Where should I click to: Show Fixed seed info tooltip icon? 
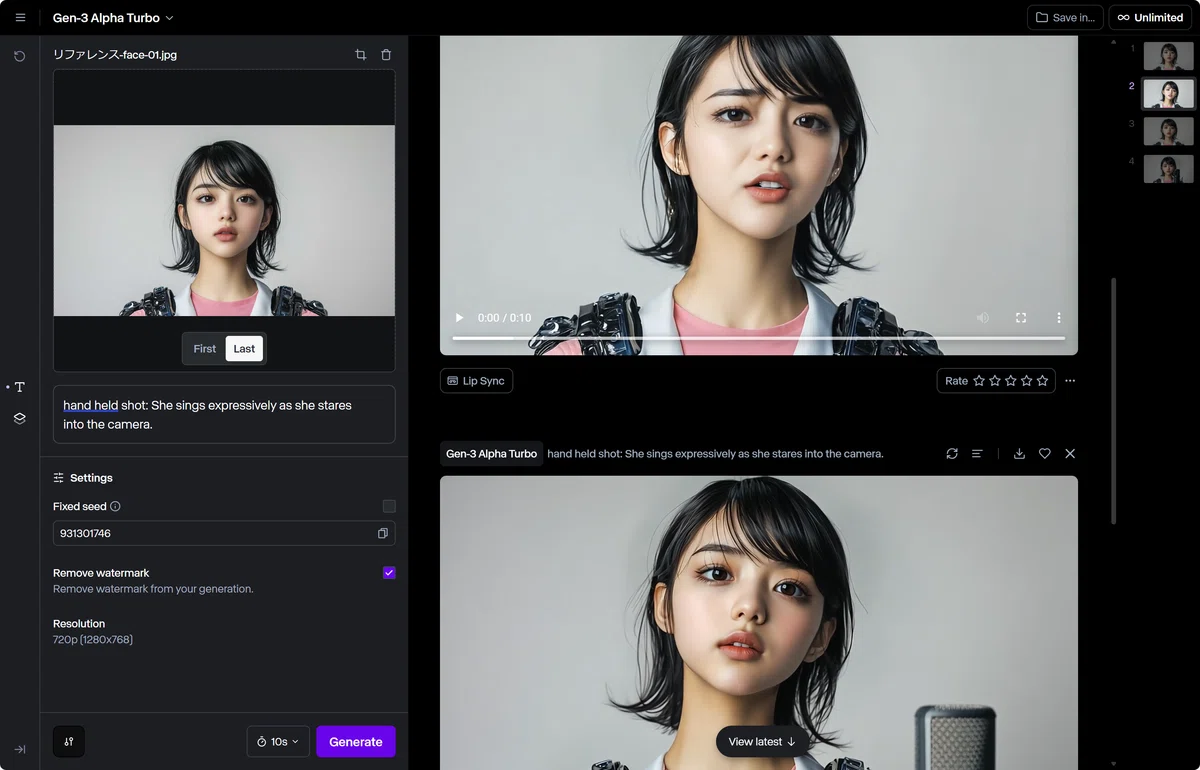tap(115, 506)
